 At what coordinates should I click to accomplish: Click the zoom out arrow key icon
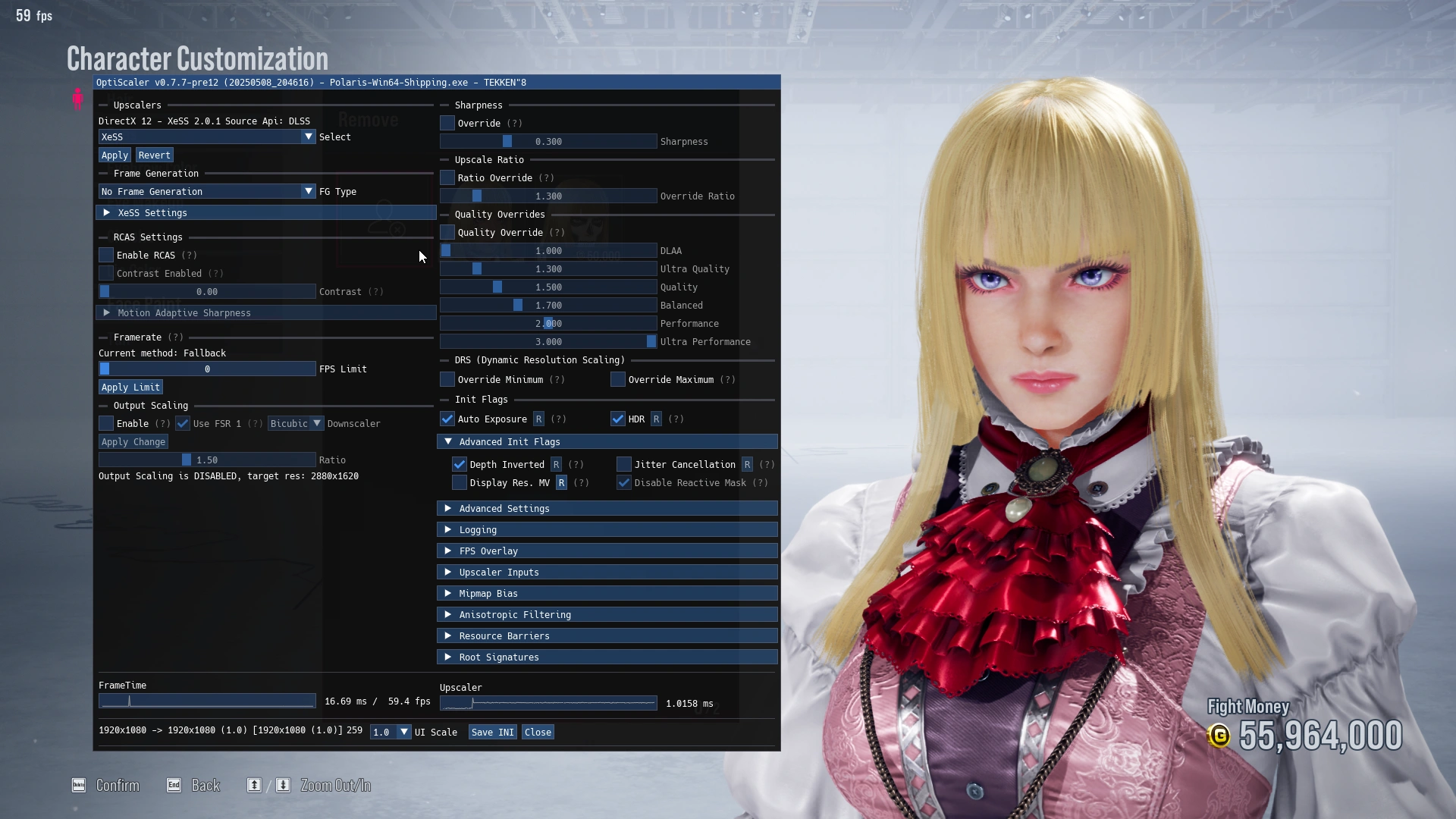tap(254, 785)
